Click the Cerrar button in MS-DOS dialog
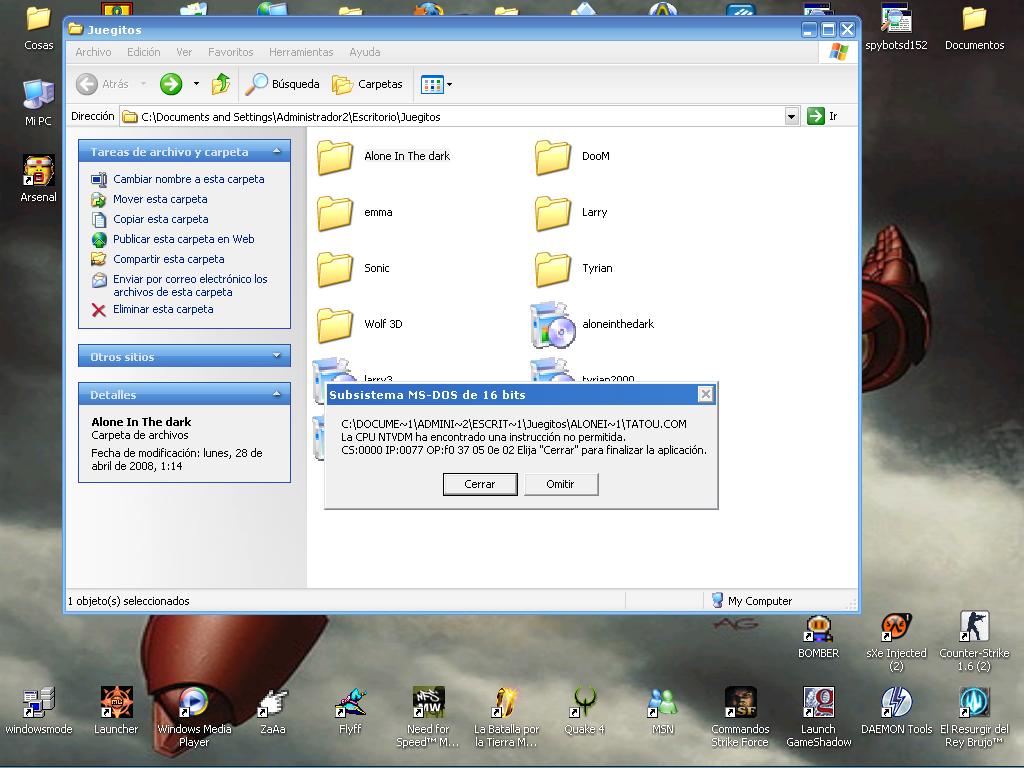 [480, 484]
